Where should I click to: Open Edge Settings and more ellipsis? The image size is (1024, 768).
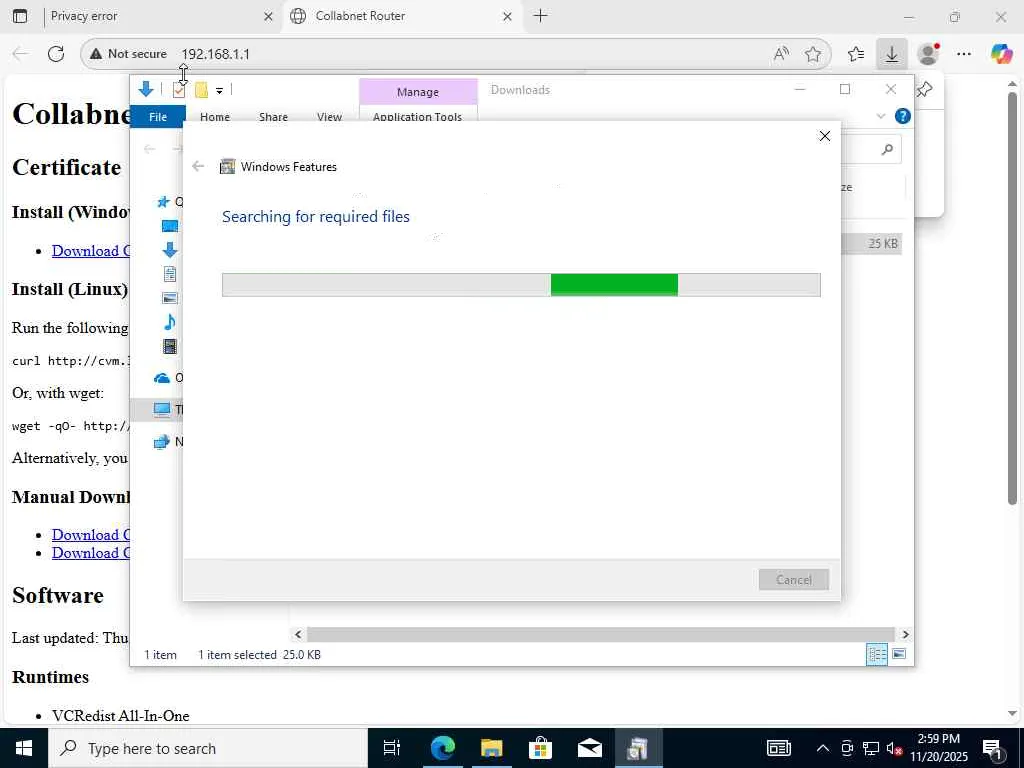[x=964, y=54]
